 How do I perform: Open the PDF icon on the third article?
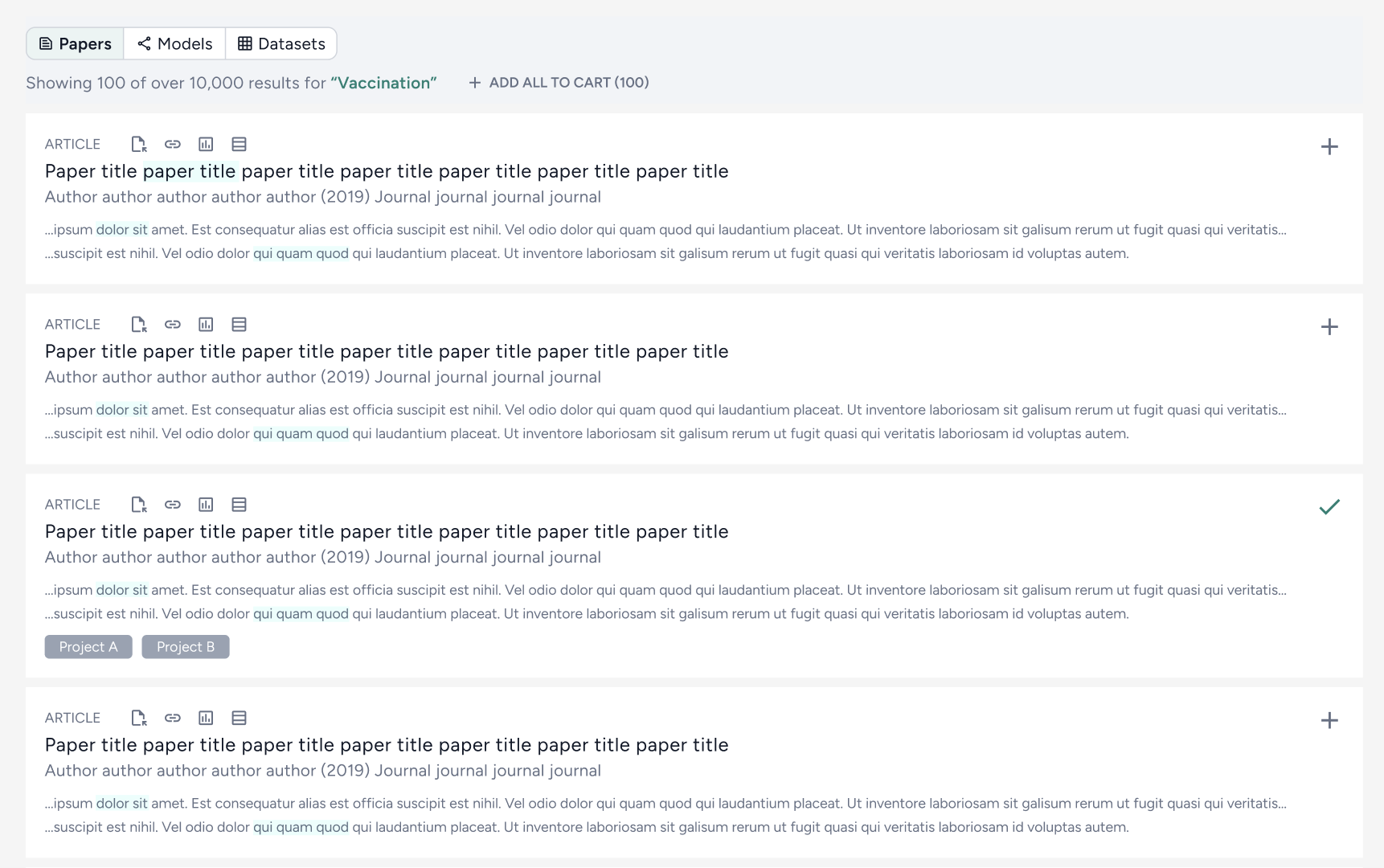138,504
